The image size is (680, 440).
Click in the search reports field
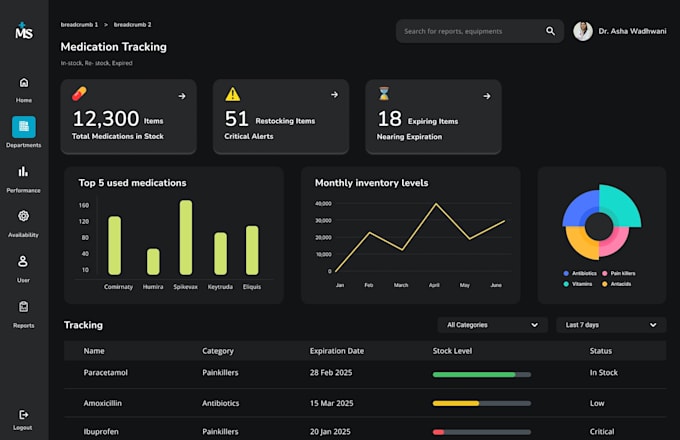[471, 31]
